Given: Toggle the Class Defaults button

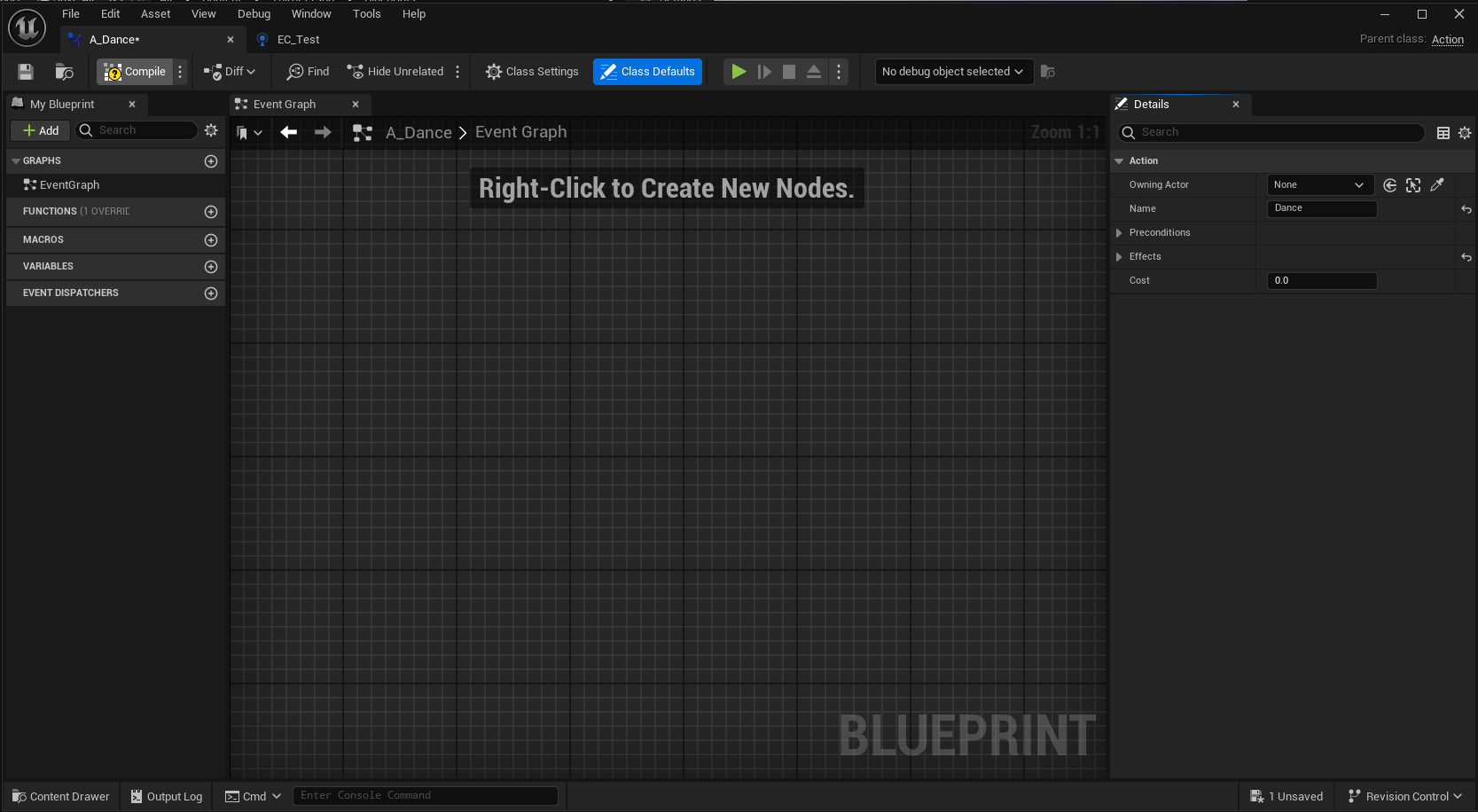Looking at the screenshot, I should click(647, 72).
